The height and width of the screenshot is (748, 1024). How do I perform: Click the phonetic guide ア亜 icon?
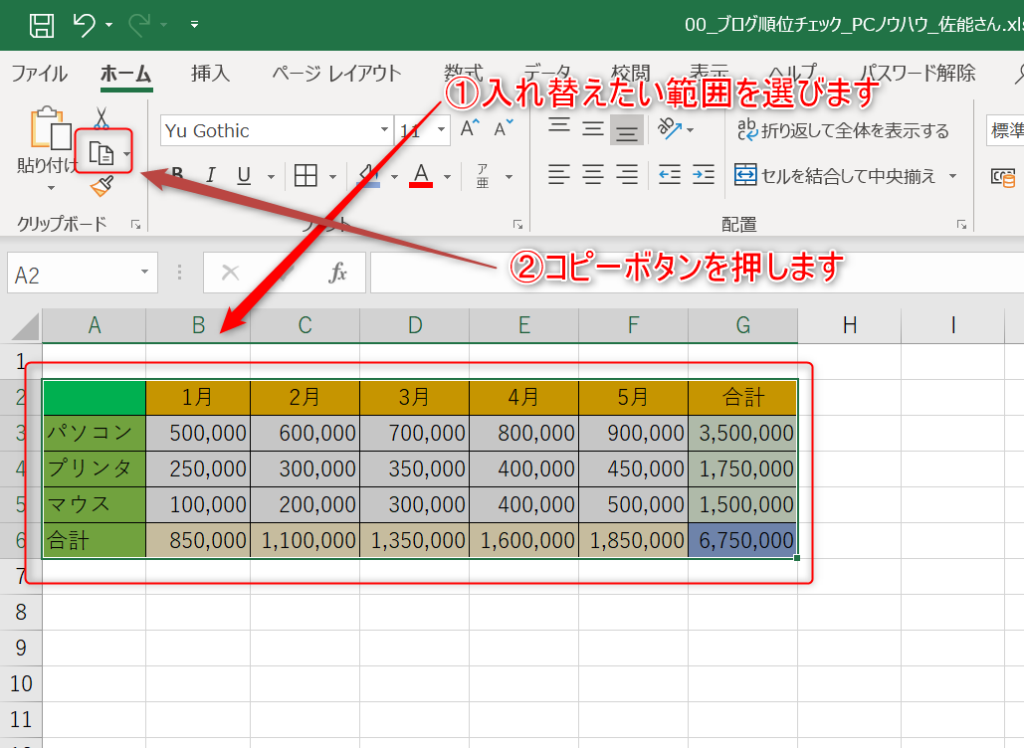(483, 176)
